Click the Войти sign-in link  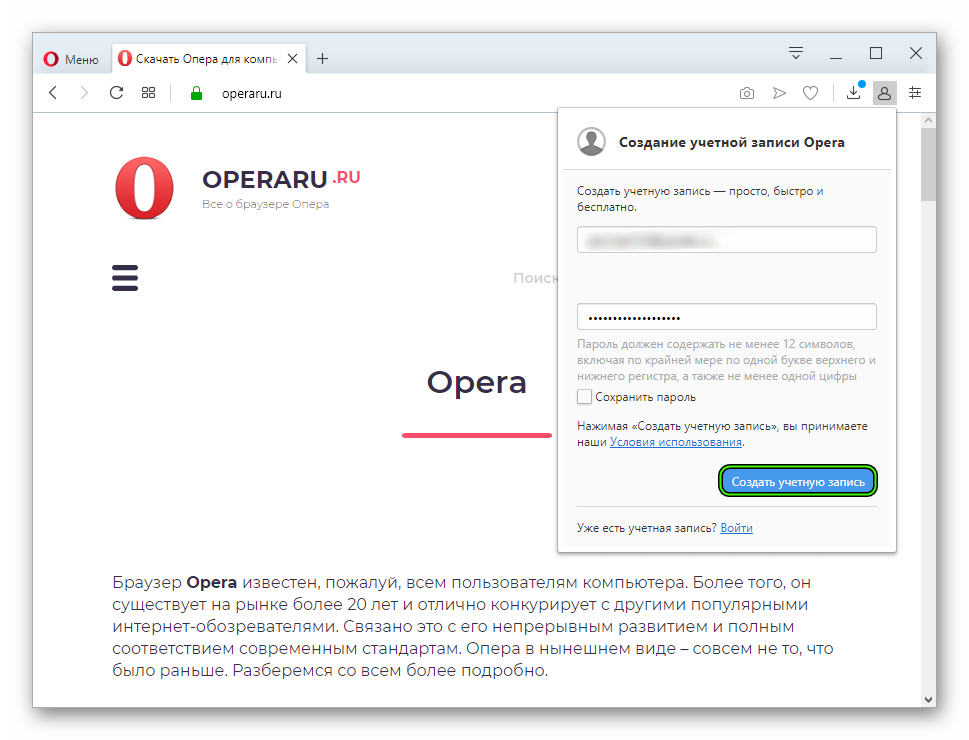coord(736,528)
